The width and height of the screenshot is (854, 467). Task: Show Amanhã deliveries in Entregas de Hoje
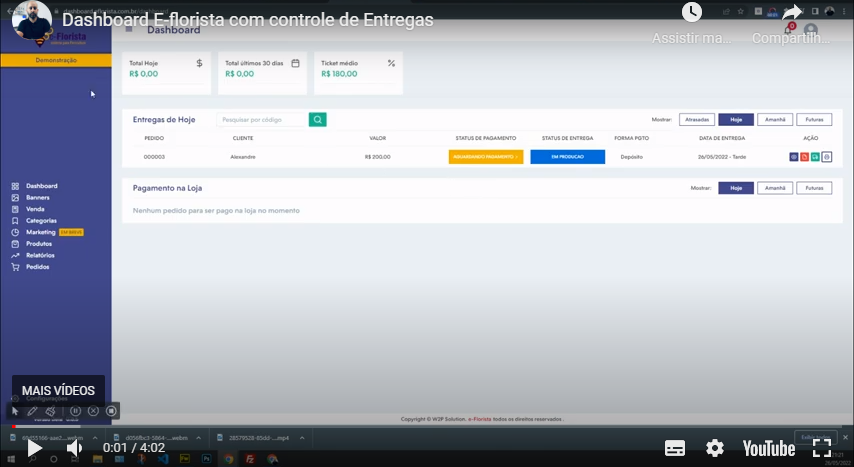pos(775,119)
